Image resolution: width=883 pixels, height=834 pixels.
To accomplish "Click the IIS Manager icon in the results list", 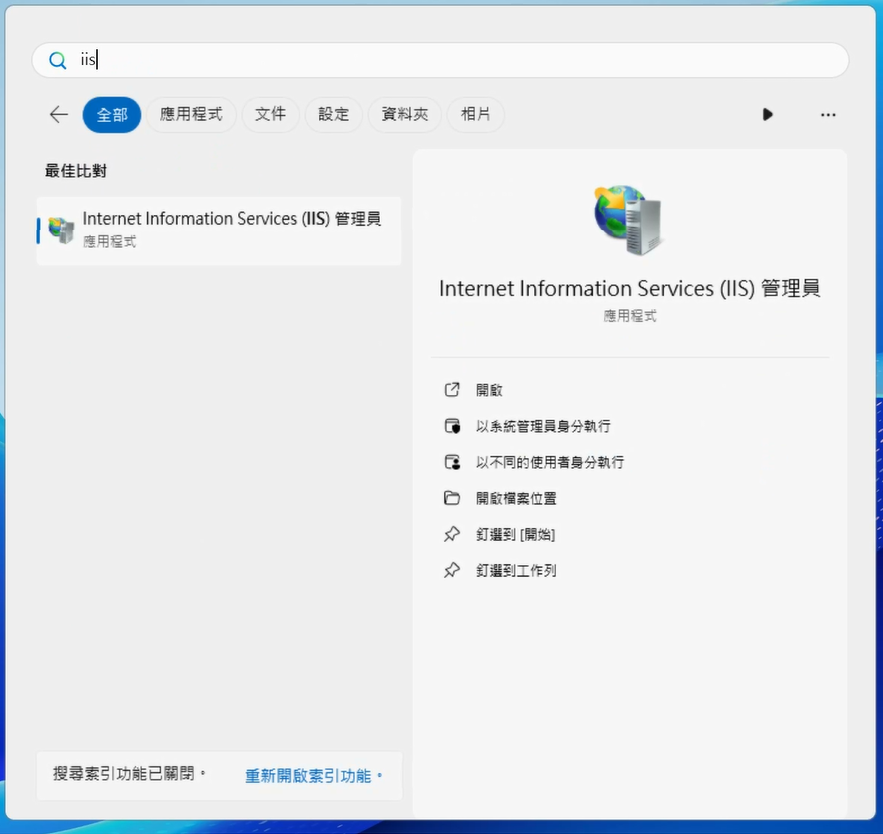I will point(61,230).
